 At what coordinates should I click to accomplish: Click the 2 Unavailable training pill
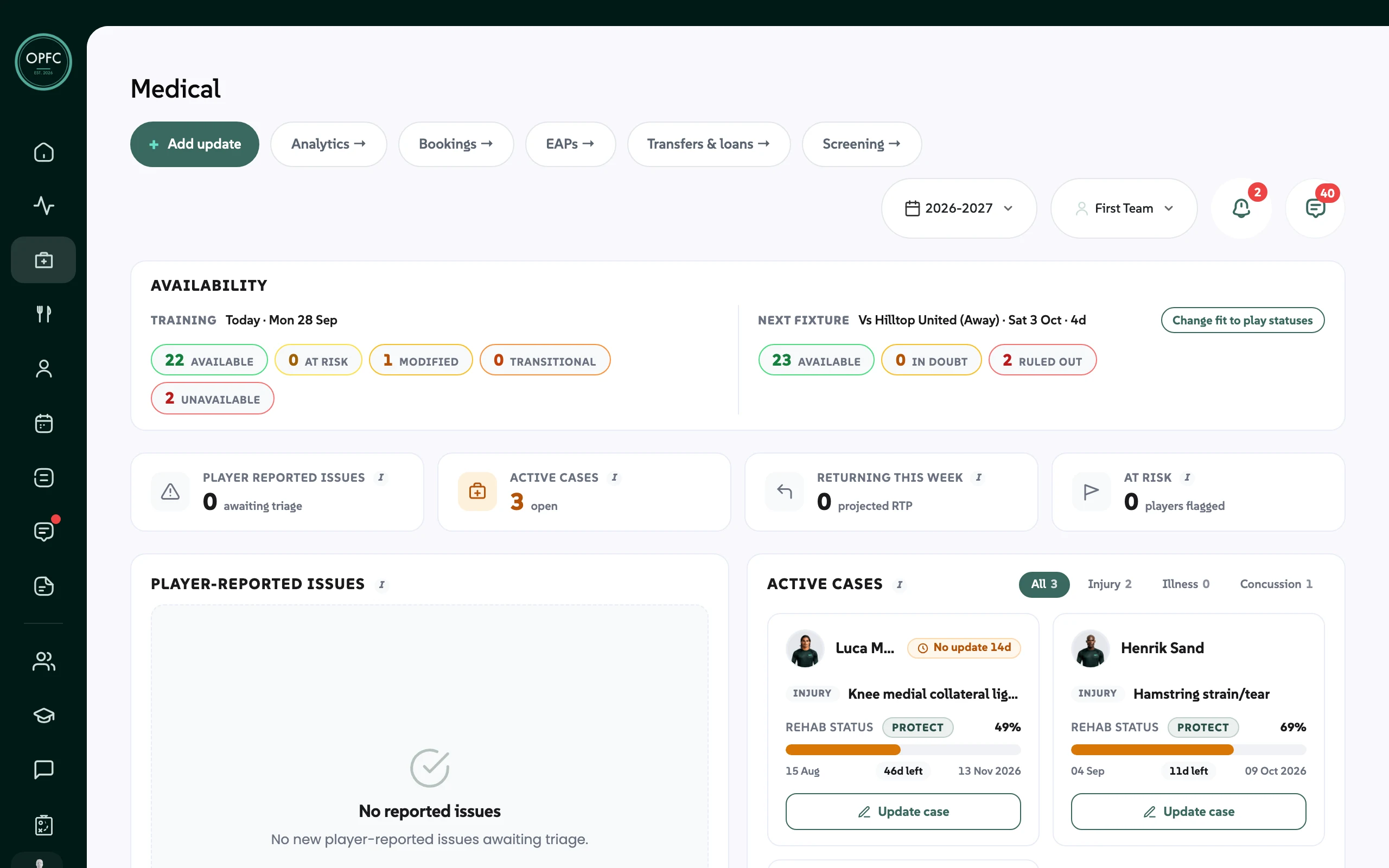coord(212,398)
